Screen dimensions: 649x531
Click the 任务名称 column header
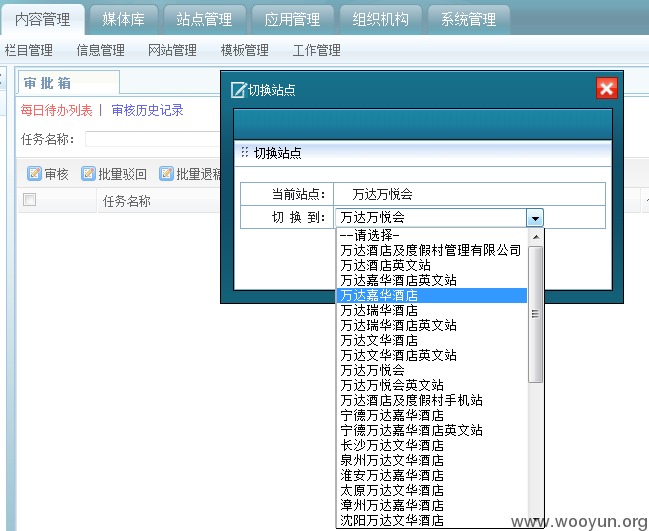pos(127,201)
